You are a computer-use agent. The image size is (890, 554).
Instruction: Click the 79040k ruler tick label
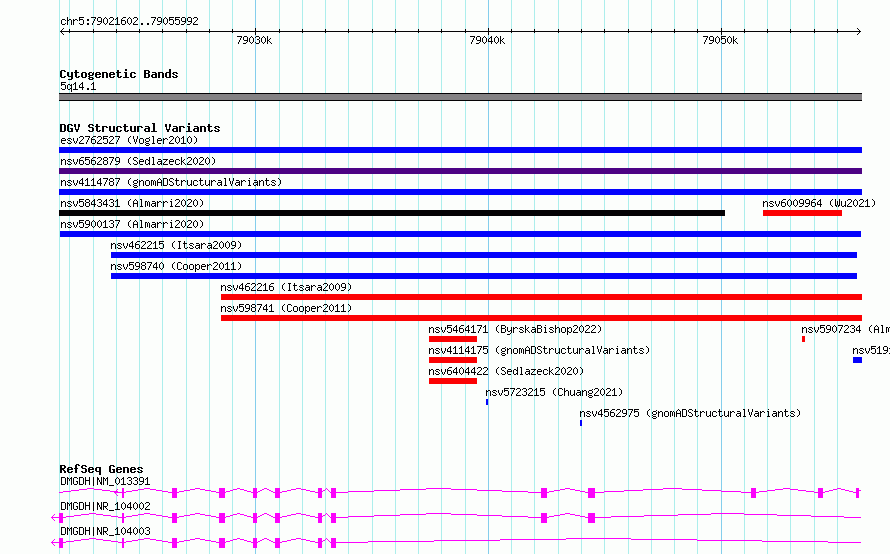click(x=487, y=40)
